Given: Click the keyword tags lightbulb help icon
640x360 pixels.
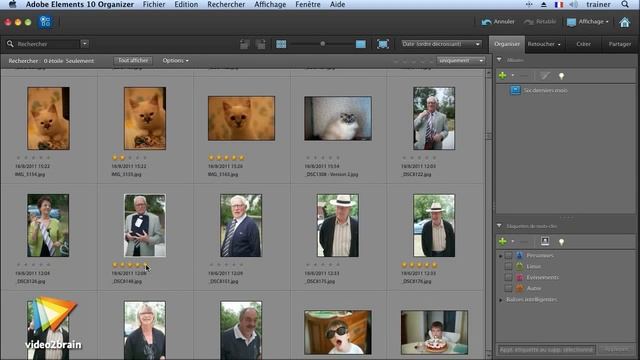Looking at the screenshot, I should [x=562, y=242].
